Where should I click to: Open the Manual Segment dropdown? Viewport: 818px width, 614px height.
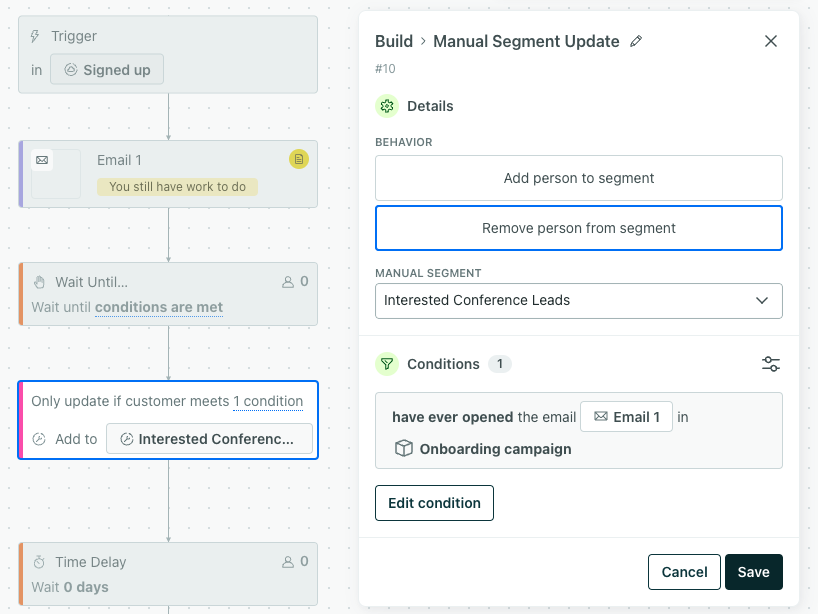579,300
